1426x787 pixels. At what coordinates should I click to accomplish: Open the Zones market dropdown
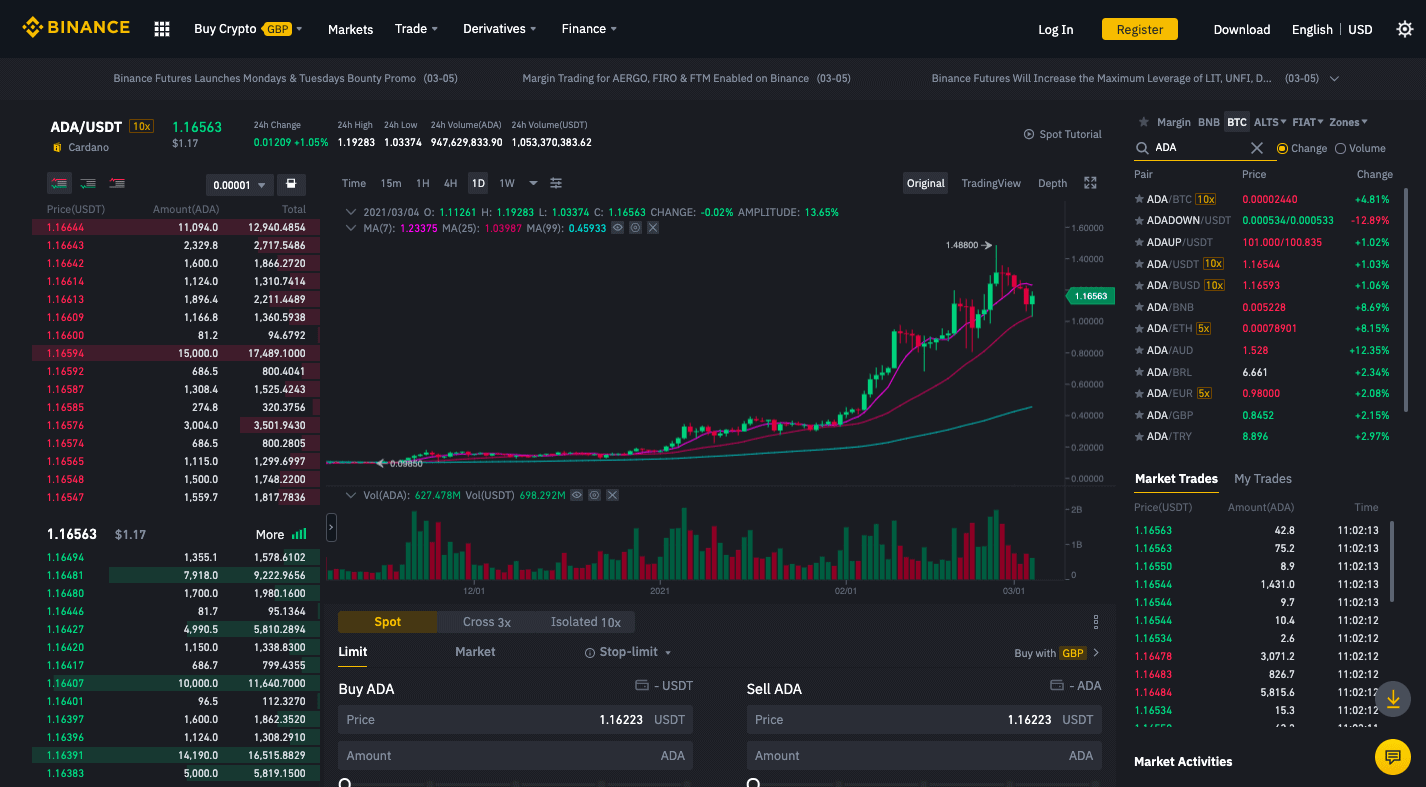tap(1348, 122)
